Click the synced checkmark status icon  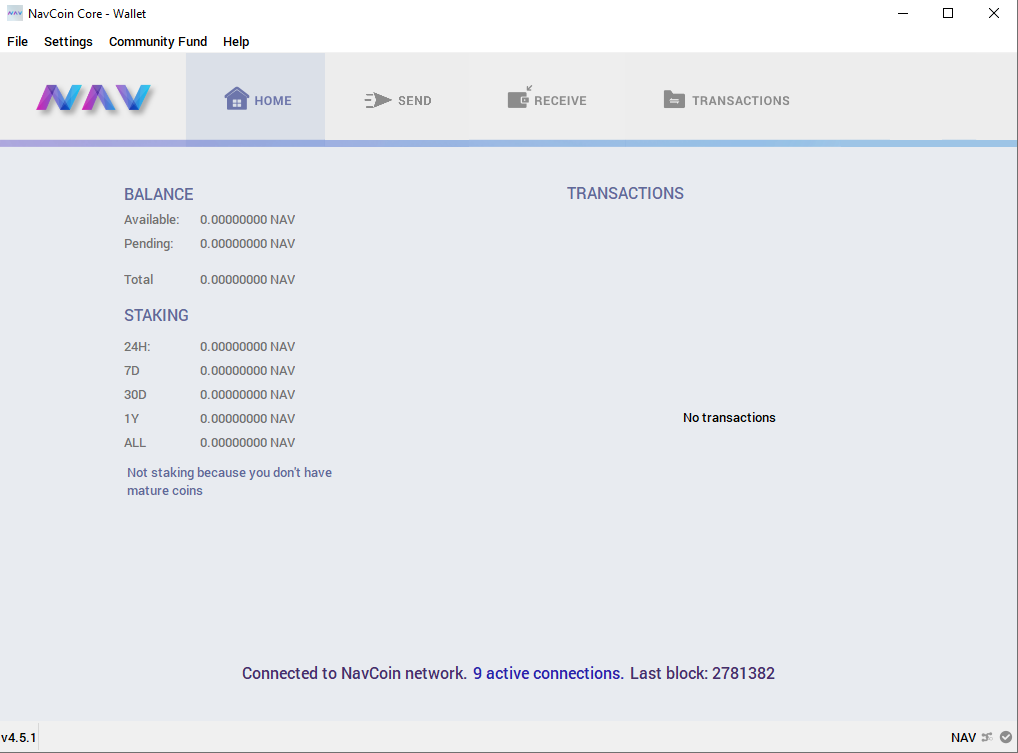pos(1006,737)
